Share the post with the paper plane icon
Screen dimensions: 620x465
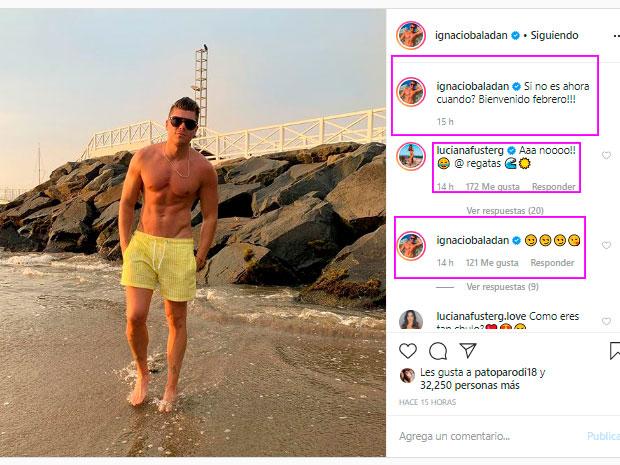(x=468, y=350)
